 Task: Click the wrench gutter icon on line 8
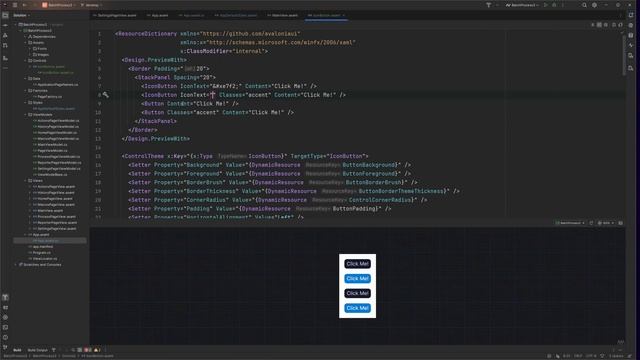coord(106,95)
